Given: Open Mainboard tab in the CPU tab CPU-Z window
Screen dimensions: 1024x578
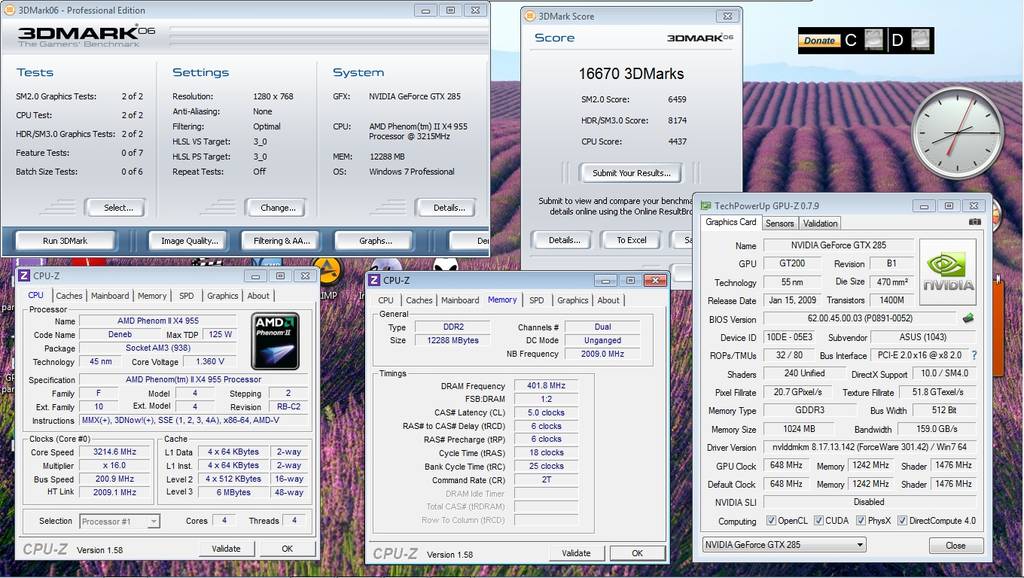Looking at the screenshot, I should (110, 296).
